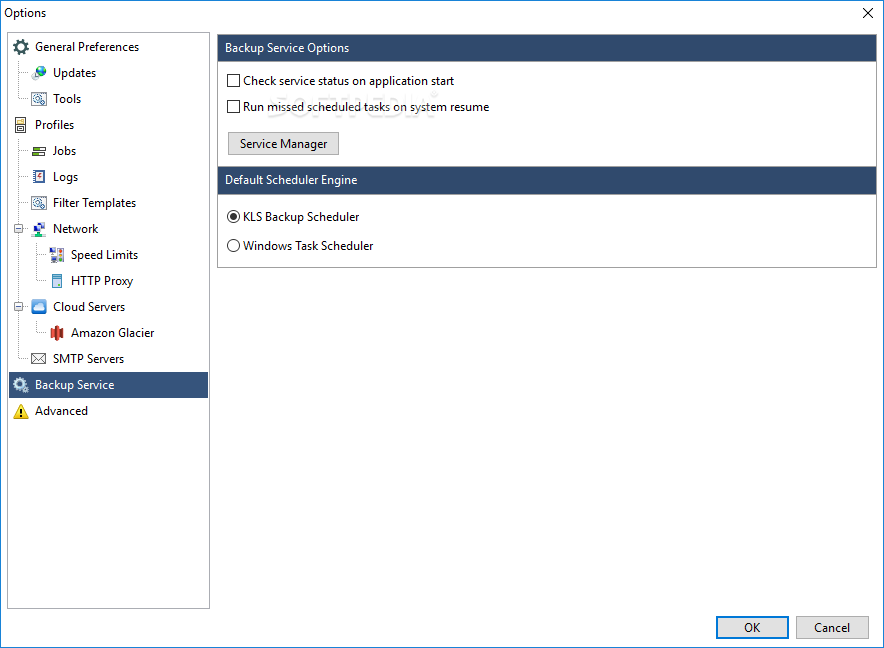Select Profiles in the options tree
Image resolution: width=884 pixels, height=648 pixels.
[x=54, y=125]
